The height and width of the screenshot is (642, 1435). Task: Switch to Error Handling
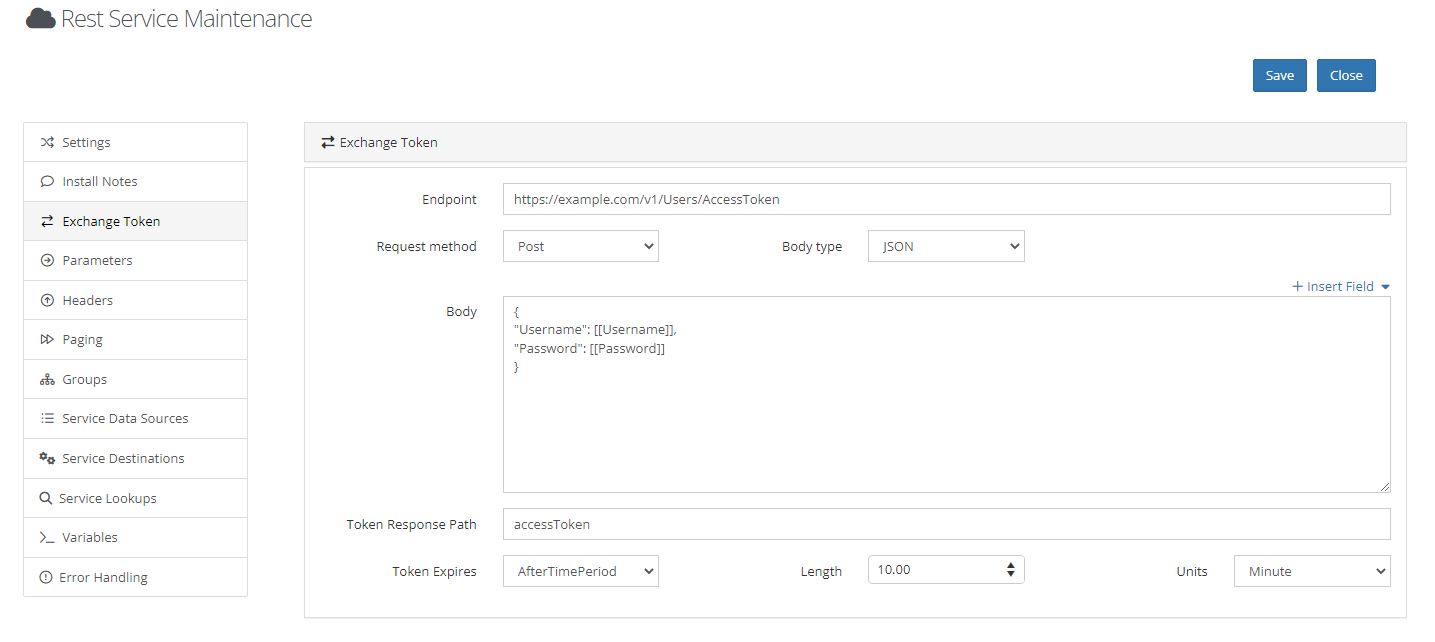135,577
